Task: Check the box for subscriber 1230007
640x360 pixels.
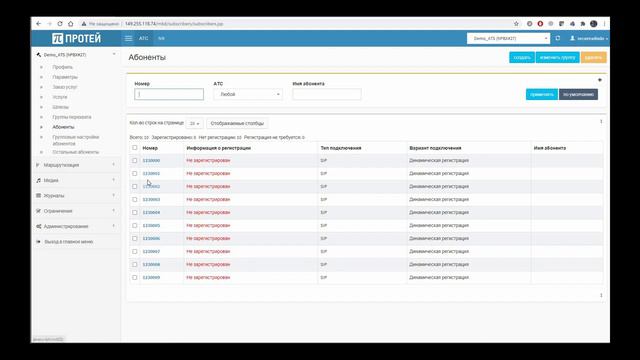Action: click(135, 251)
